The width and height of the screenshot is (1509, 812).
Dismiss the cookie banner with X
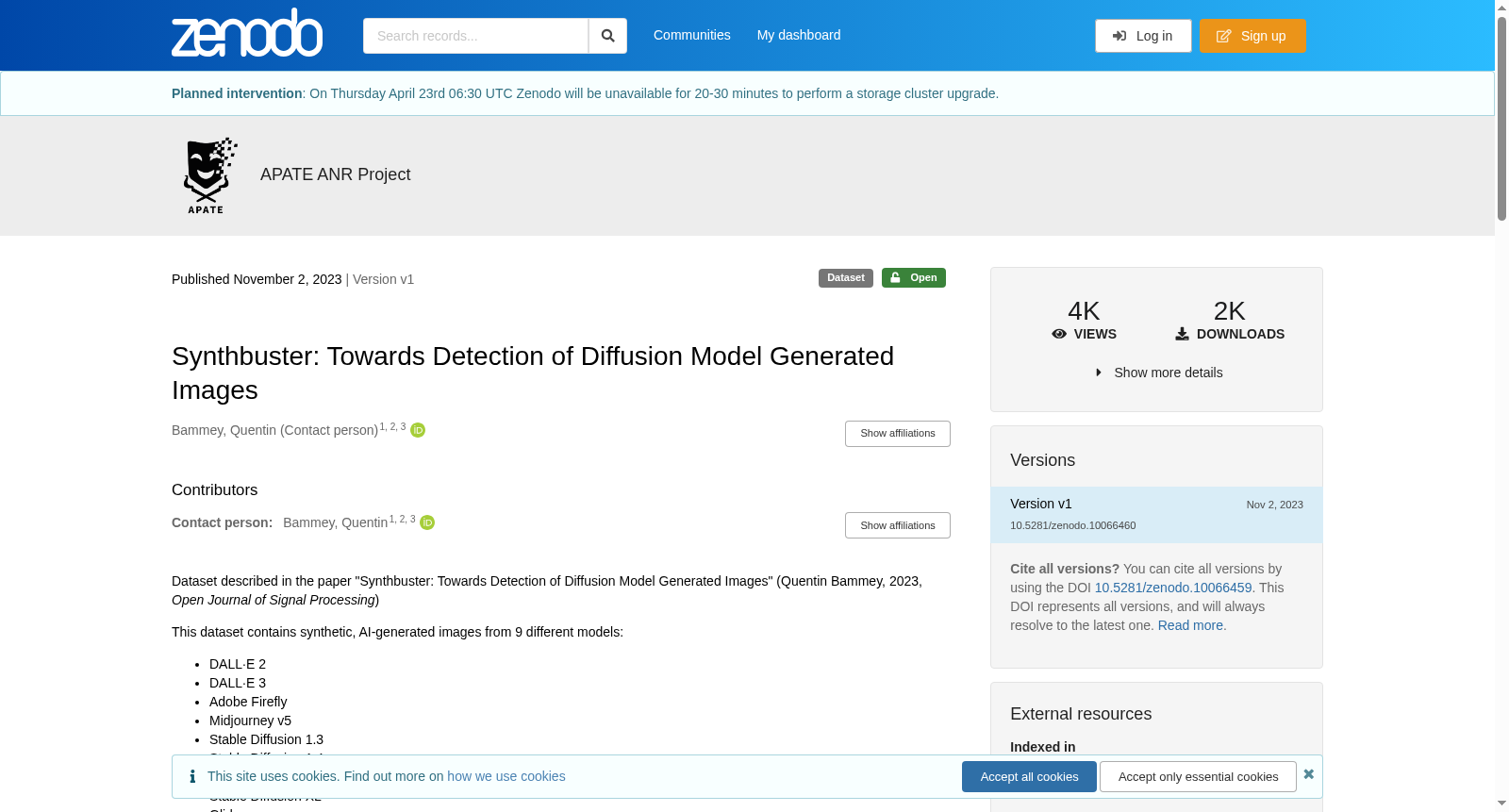click(1308, 774)
